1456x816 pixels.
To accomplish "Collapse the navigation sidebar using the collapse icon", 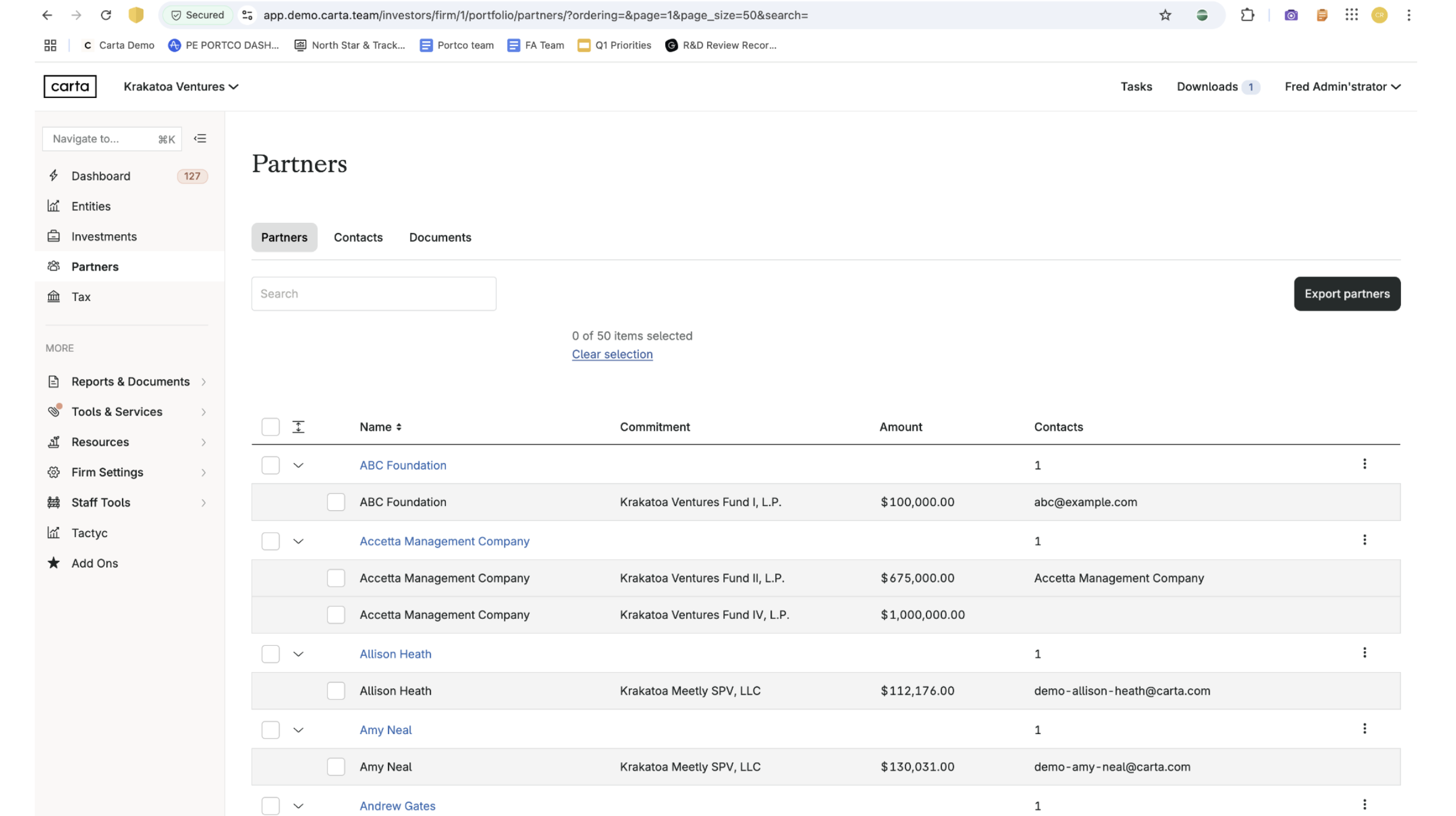I will pyautogui.click(x=200, y=138).
